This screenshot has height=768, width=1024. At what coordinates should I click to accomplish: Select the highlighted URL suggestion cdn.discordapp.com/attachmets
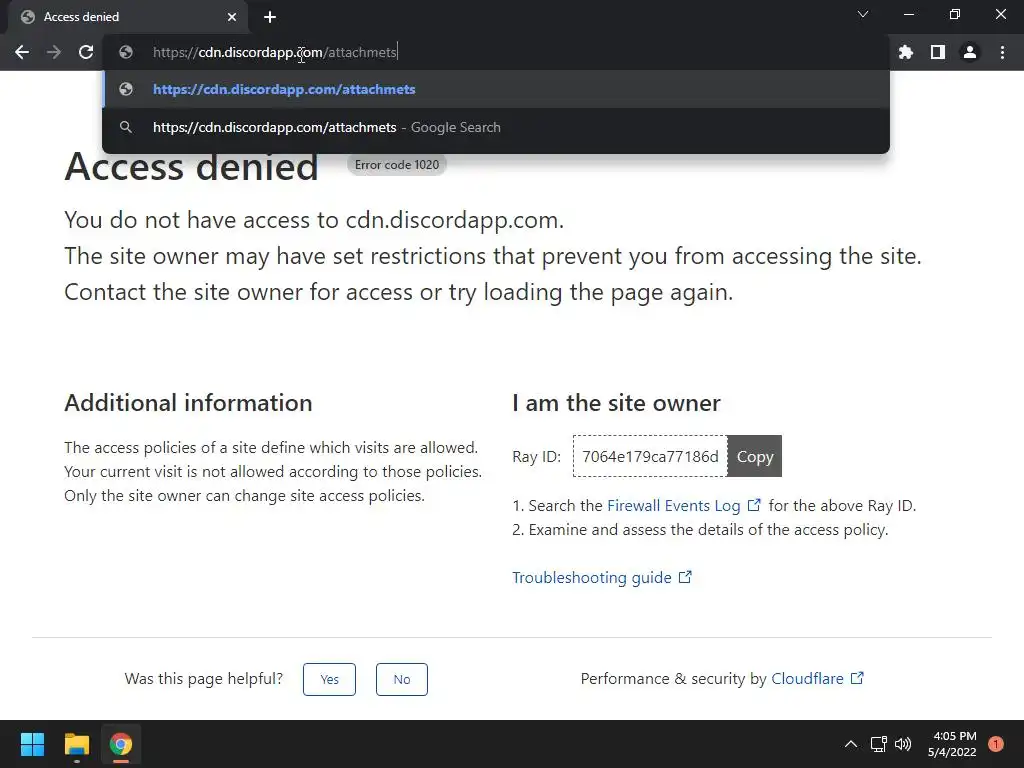[x=496, y=89]
